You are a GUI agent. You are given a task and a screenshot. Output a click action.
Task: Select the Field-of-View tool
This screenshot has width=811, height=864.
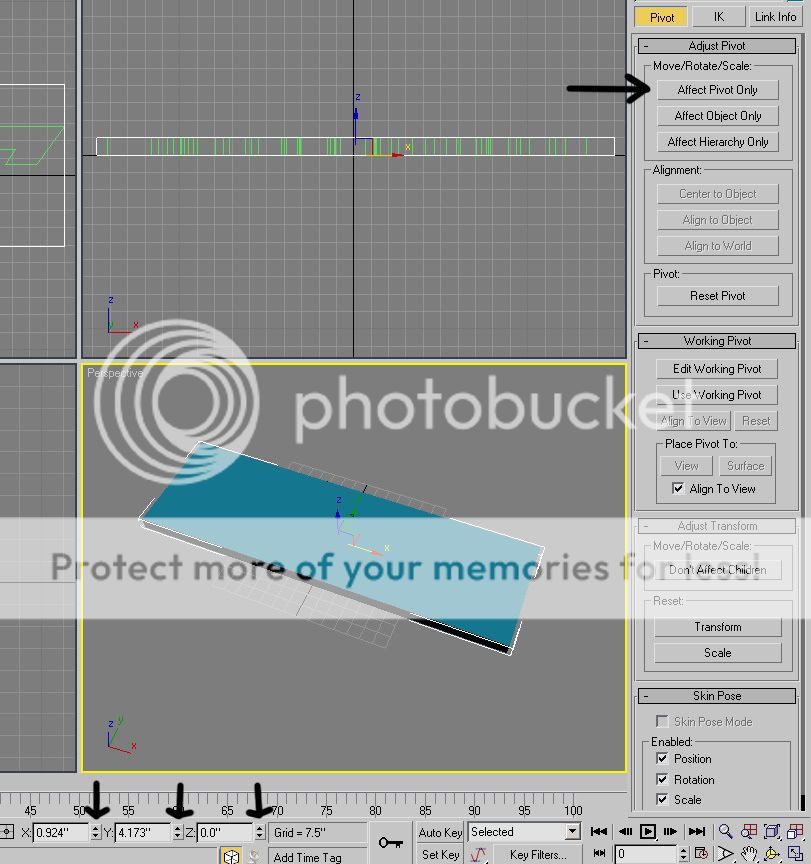click(x=725, y=854)
